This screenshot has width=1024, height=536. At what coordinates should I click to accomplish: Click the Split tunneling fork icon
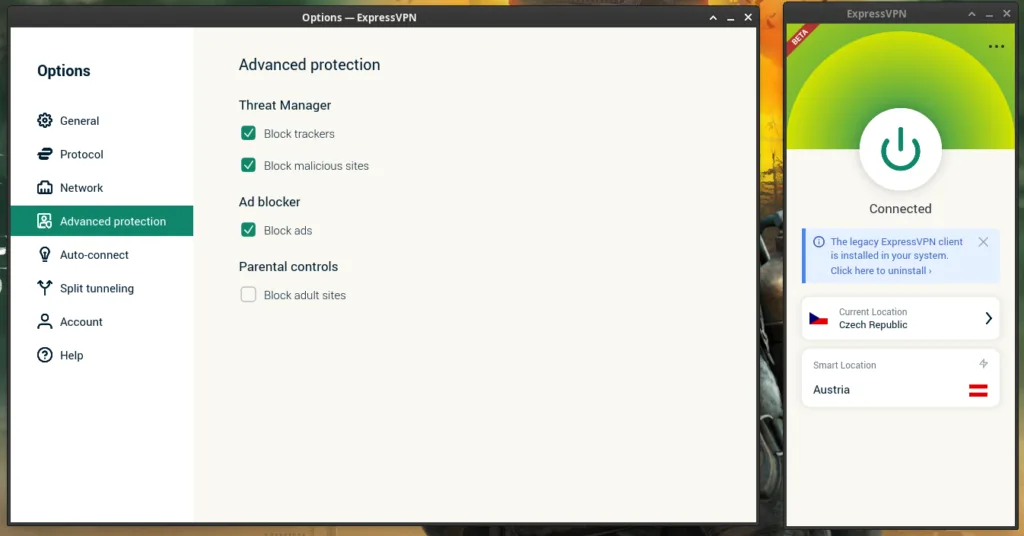(44, 288)
